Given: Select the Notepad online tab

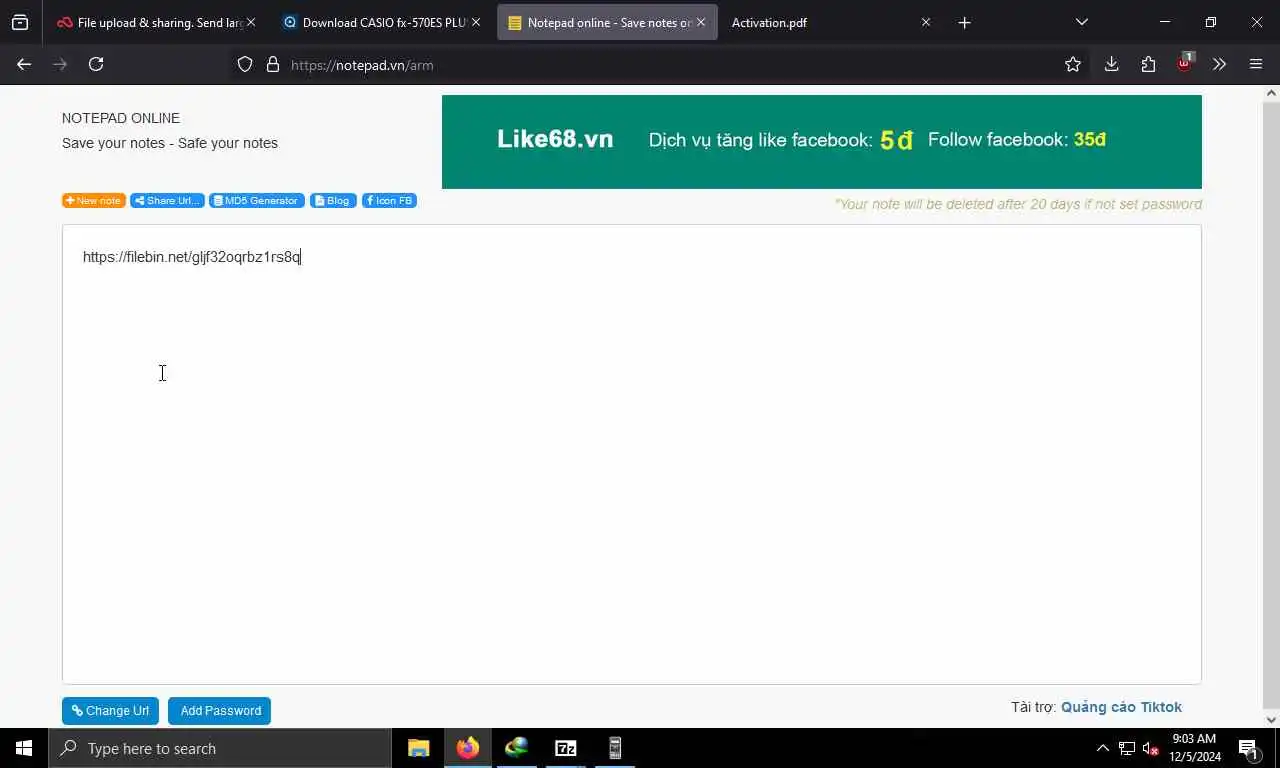Looking at the screenshot, I should [607, 22].
